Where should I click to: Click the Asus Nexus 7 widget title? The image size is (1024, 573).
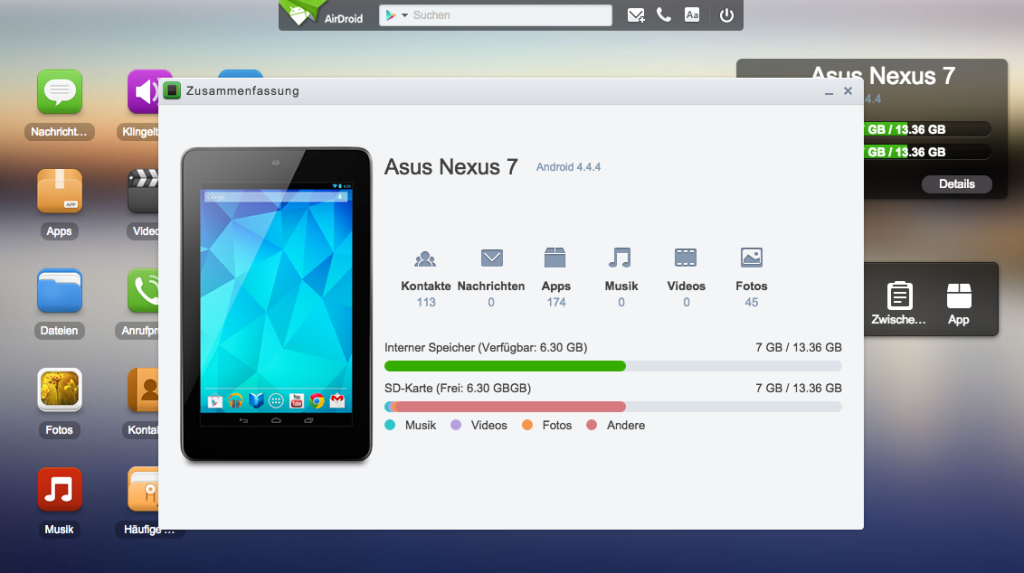coord(883,76)
